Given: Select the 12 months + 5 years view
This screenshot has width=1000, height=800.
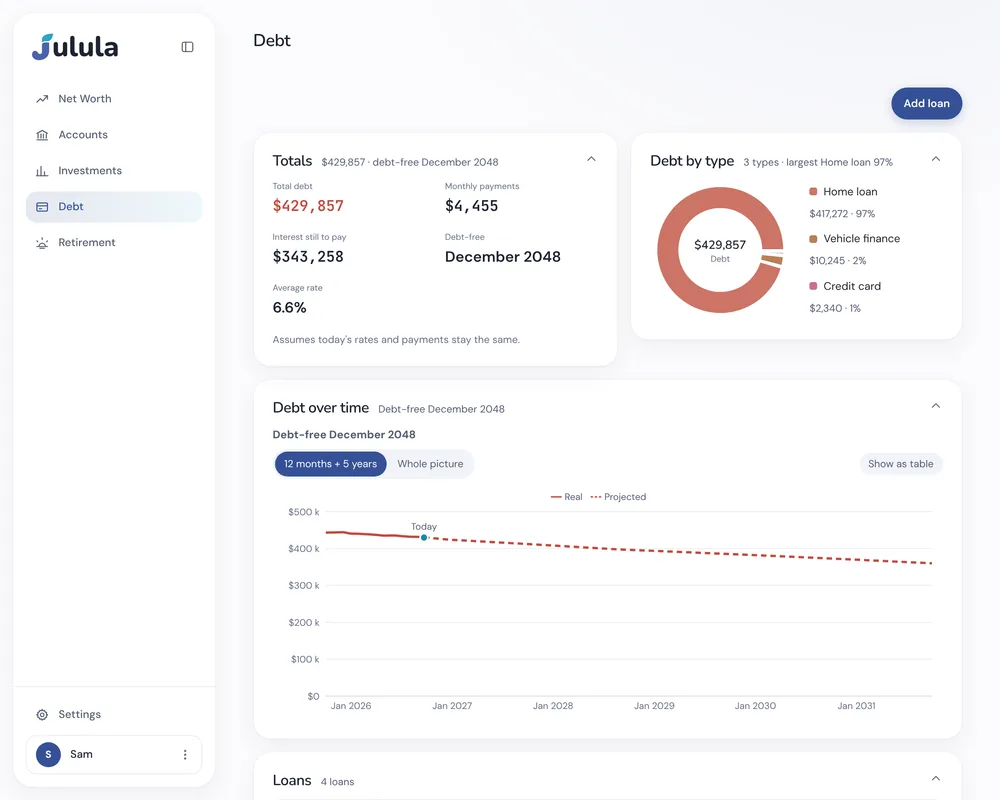Looking at the screenshot, I should coord(330,464).
